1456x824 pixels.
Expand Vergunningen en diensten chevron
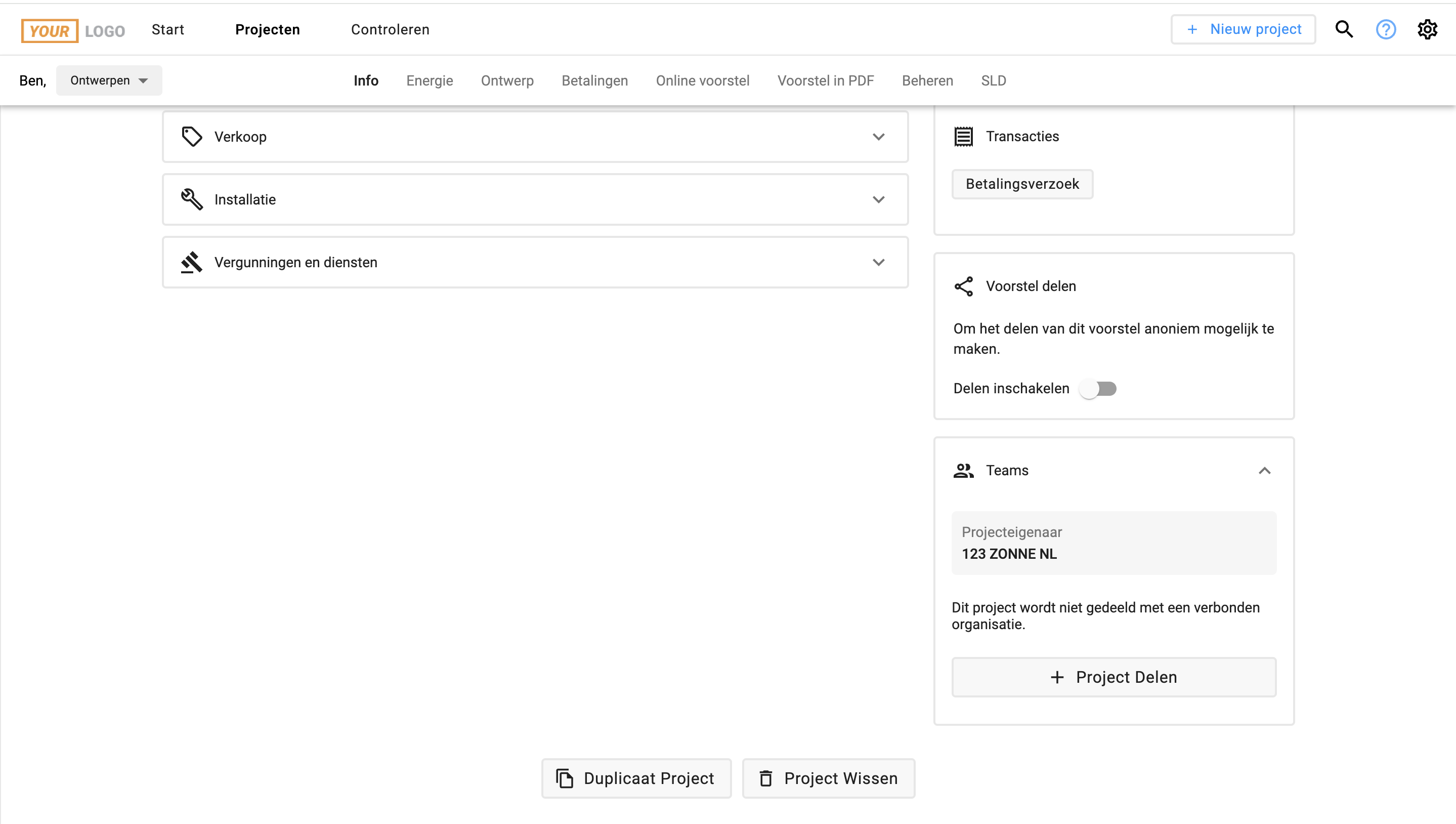pyautogui.click(x=878, y=263)
